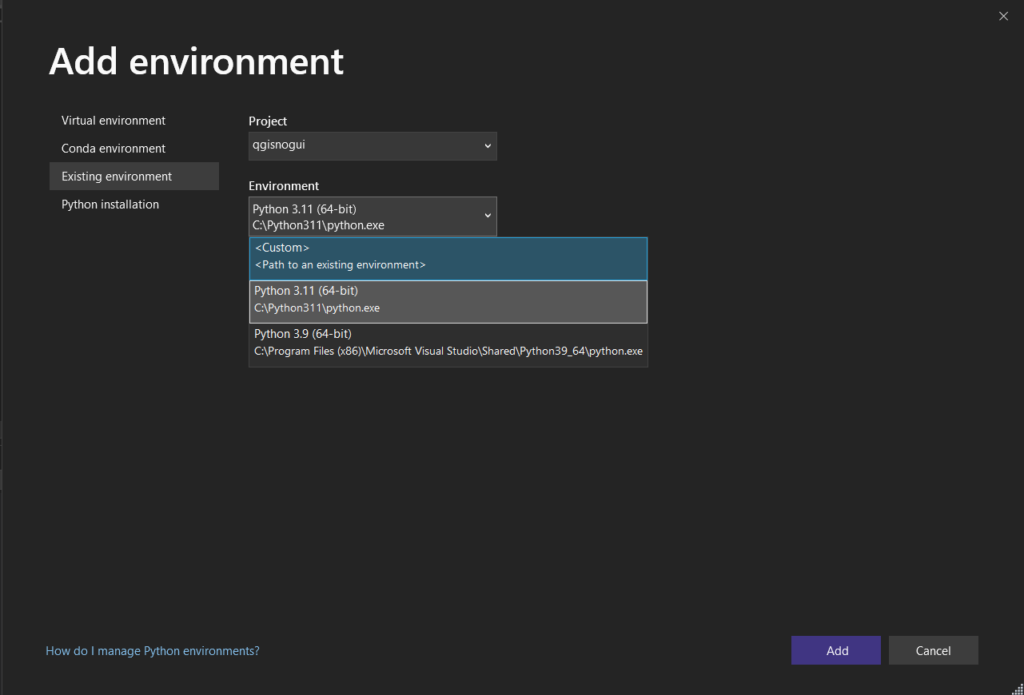
Task: Click the Environment field label
Action: (284, 186)
